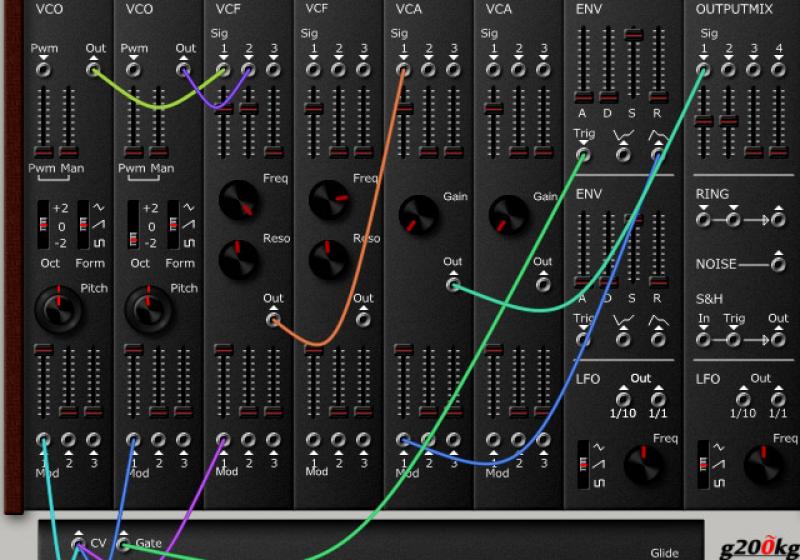Viewport: 800px width, 560px height.
Task: Click second VCO Mod 1 amount slider handle
Action: point(134,349)
